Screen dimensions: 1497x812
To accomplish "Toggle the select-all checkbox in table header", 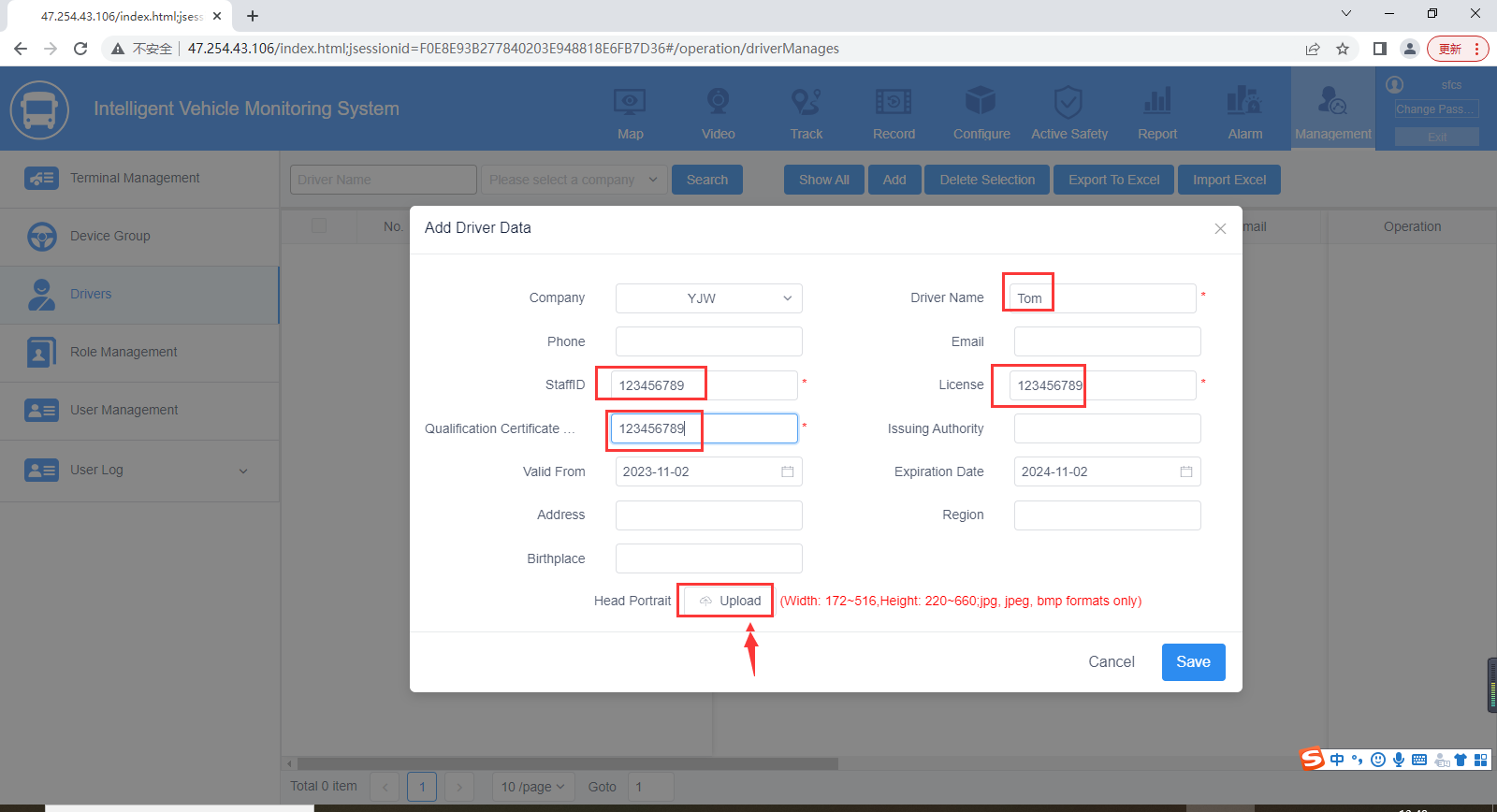I will pyautogui.click(x=319, y=225).
